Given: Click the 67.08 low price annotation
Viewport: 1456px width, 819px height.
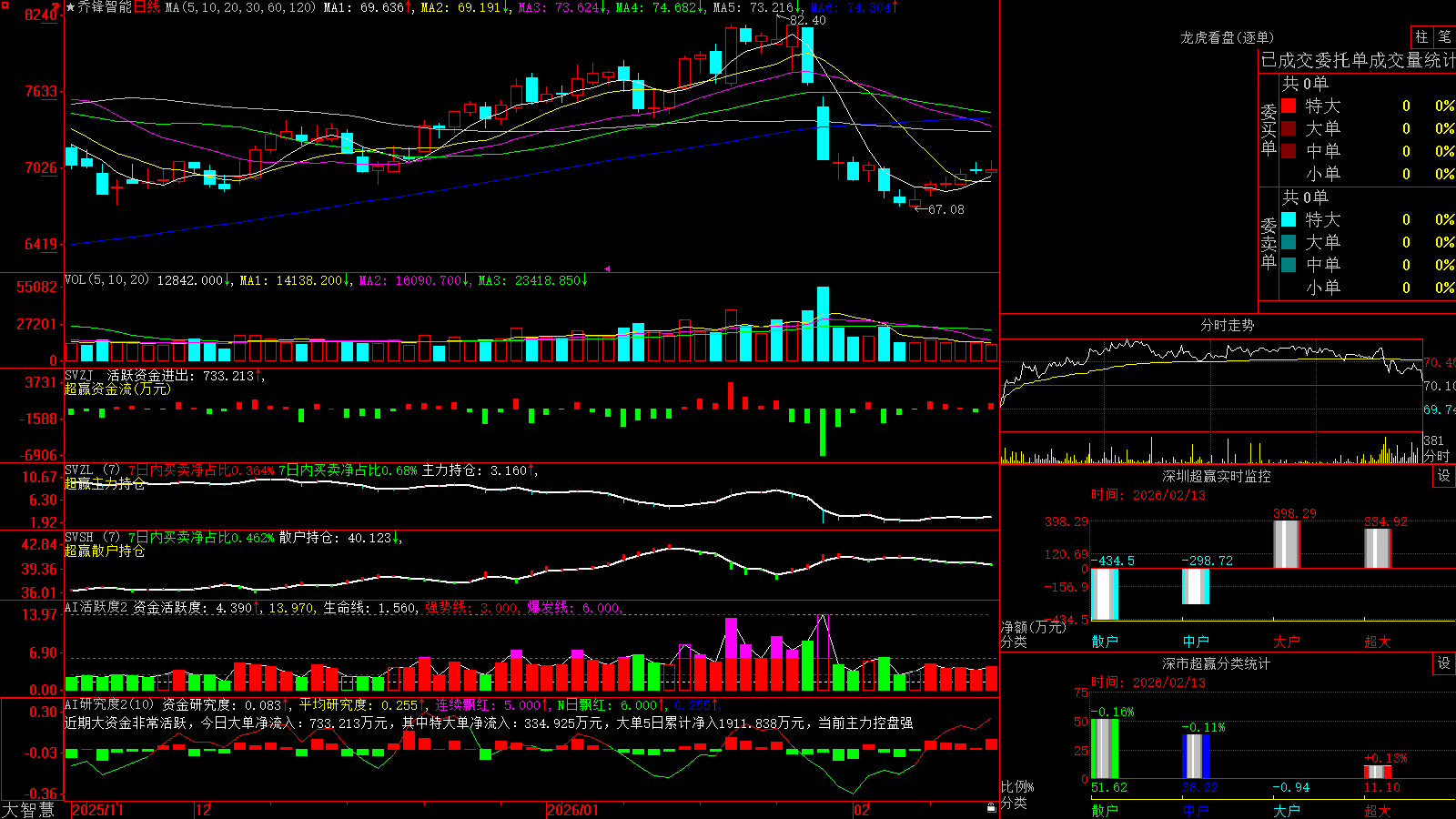Looking at the screenshot, I should pos(946,209).
